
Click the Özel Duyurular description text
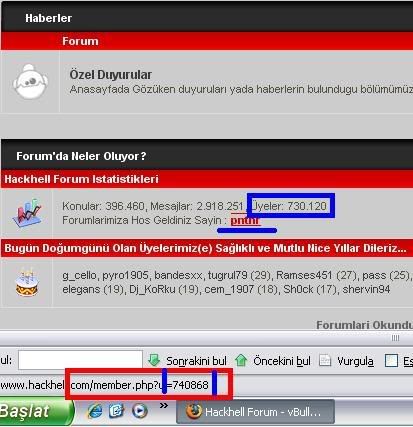coord(241,90)
